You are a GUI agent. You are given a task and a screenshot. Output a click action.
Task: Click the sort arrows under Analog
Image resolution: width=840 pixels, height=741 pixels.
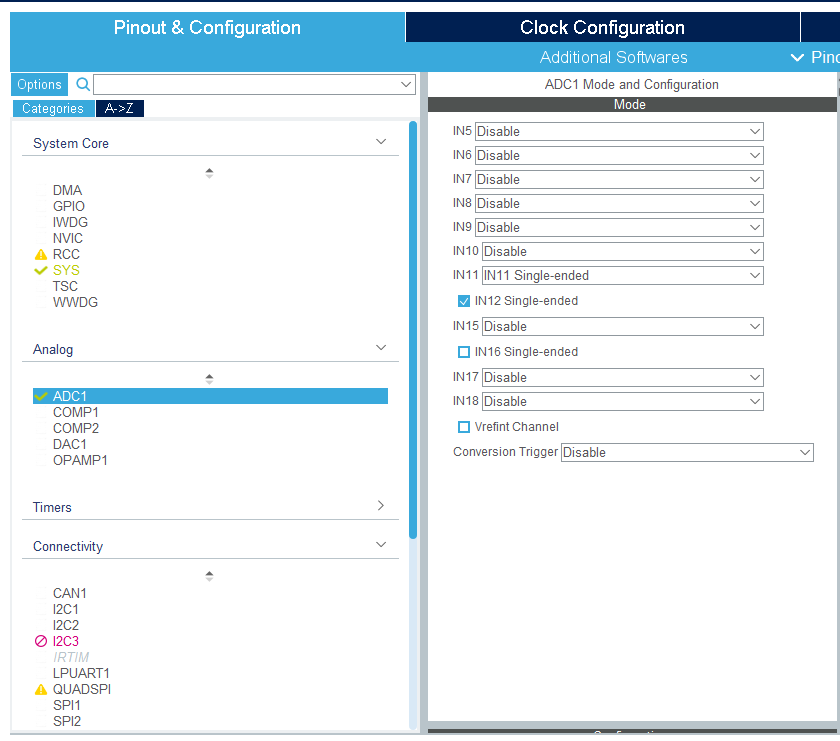209,379
